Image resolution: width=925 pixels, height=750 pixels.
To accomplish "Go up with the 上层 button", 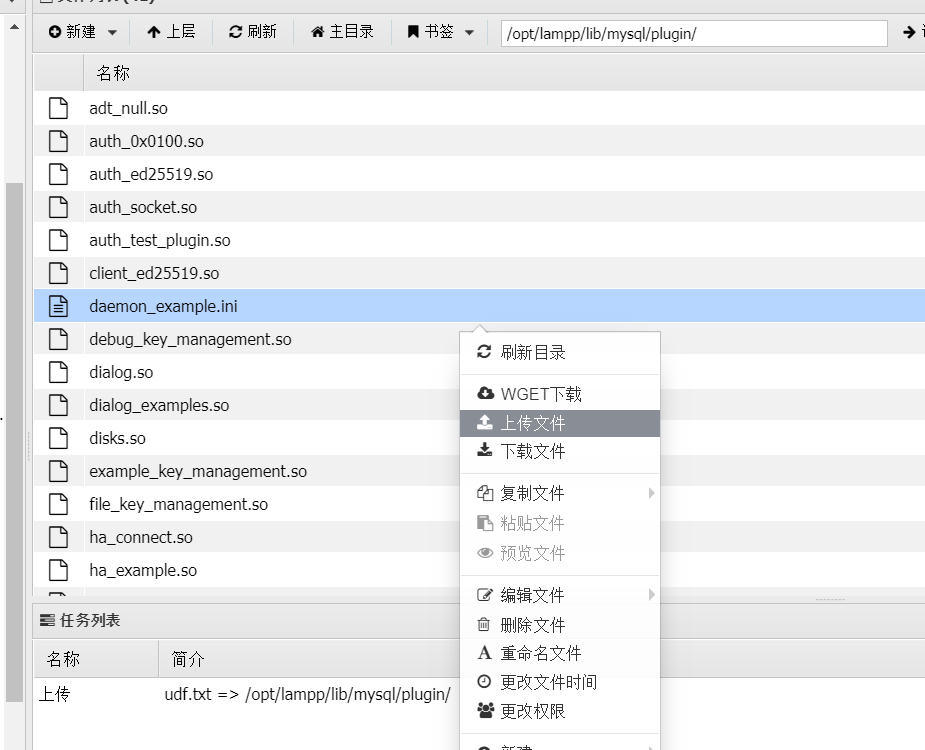I will pyautogui.click(x=171, y=32).
